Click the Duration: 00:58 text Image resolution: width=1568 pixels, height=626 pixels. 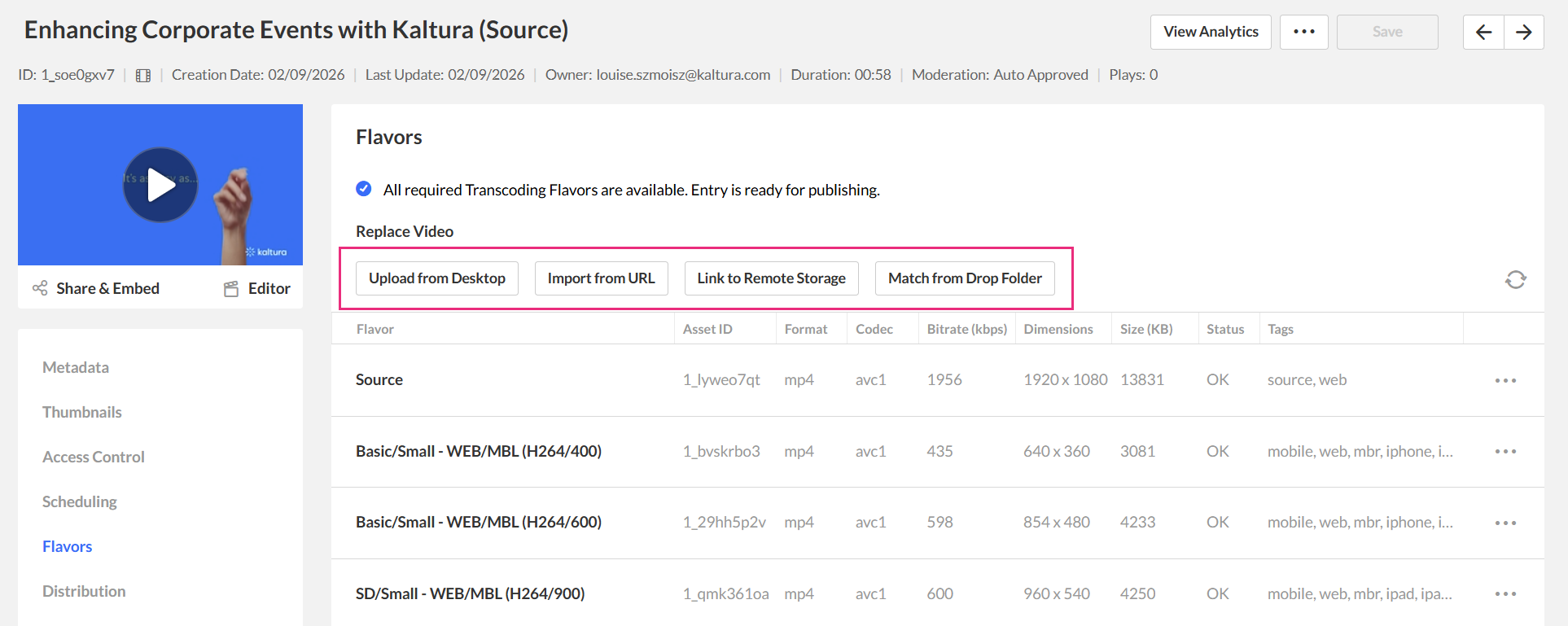click(x=841, y=75)
